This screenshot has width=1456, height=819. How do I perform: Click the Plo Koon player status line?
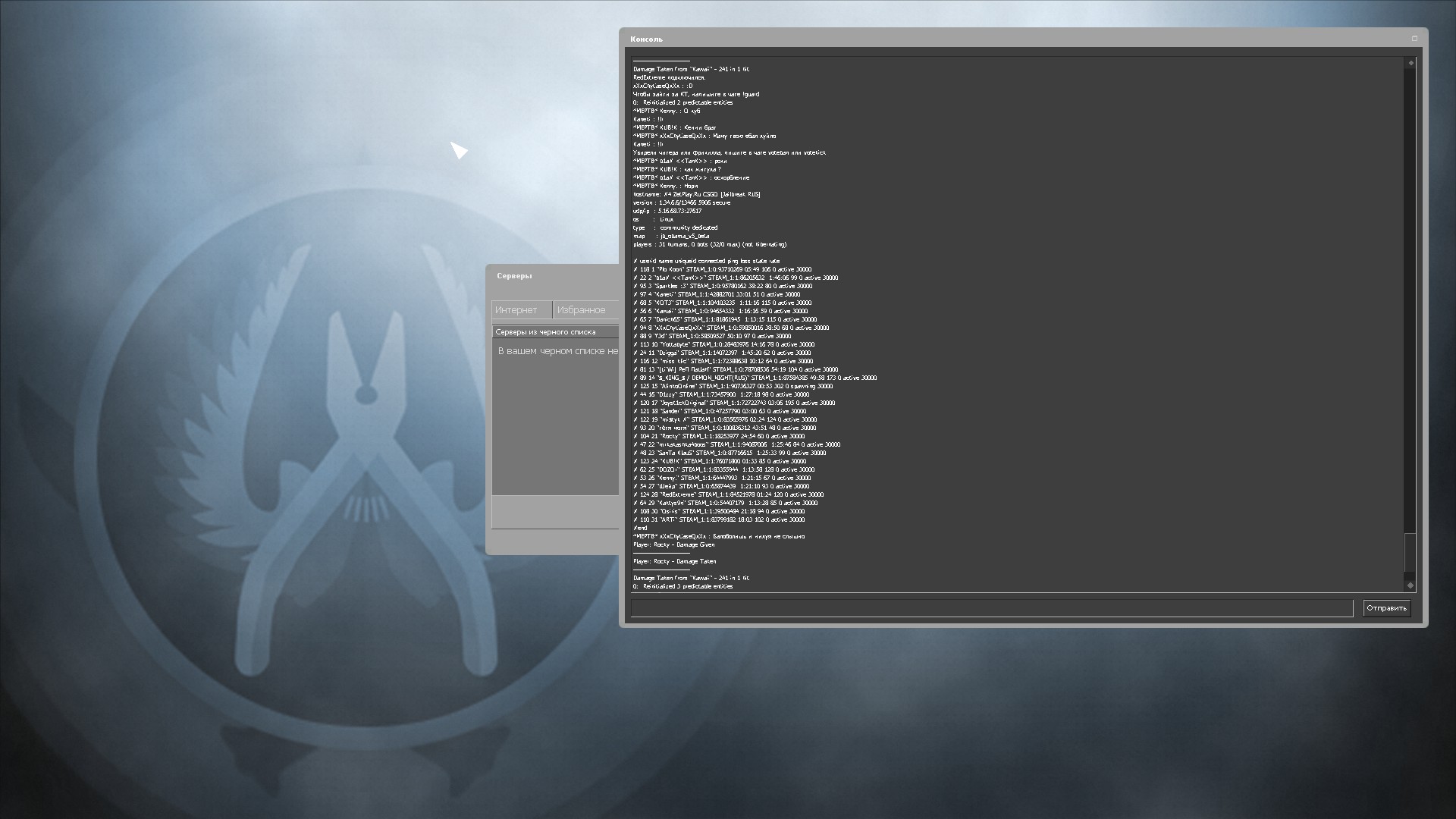coord(722,269)
